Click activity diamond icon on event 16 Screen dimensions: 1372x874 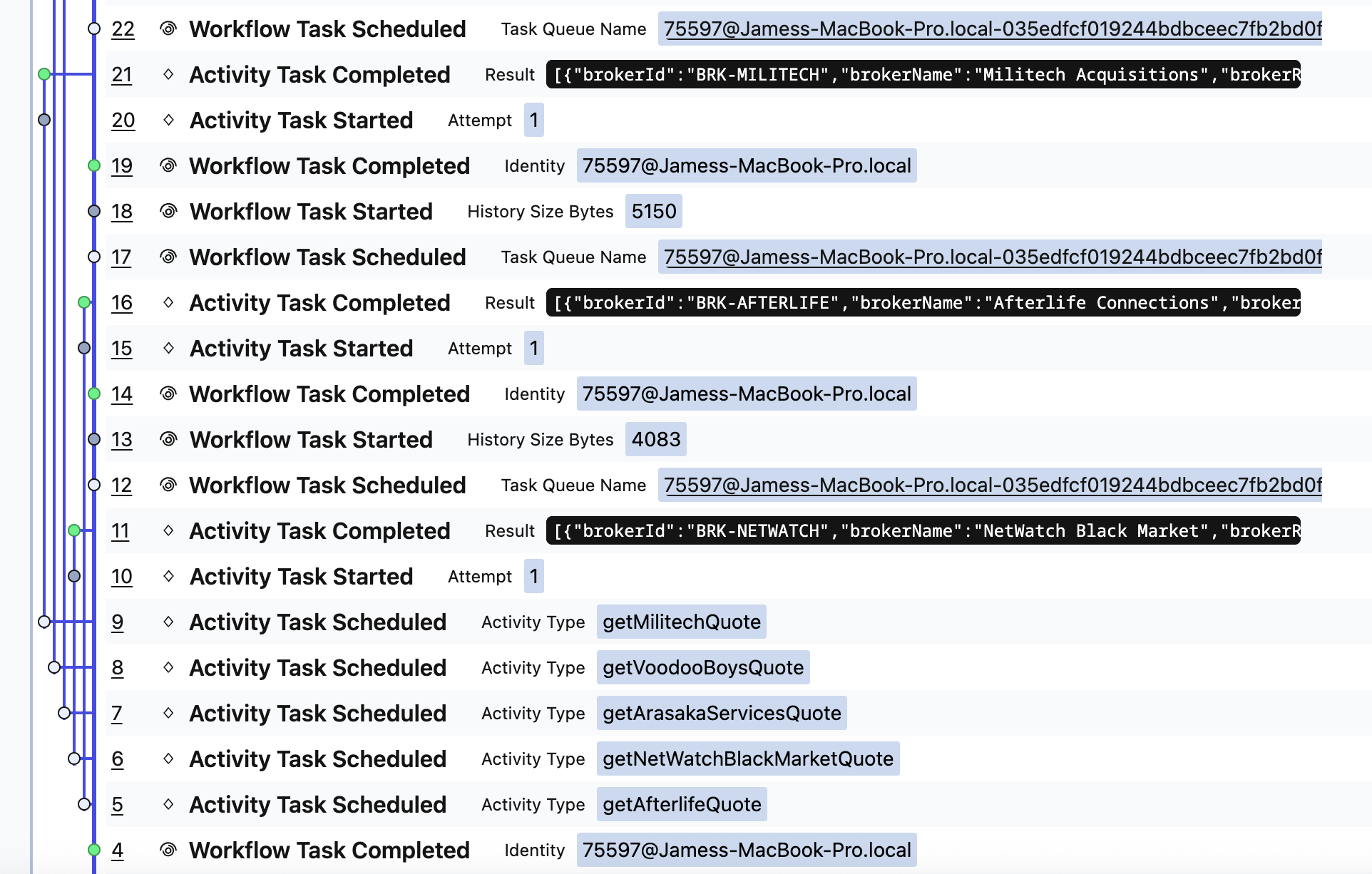(168, 302)
